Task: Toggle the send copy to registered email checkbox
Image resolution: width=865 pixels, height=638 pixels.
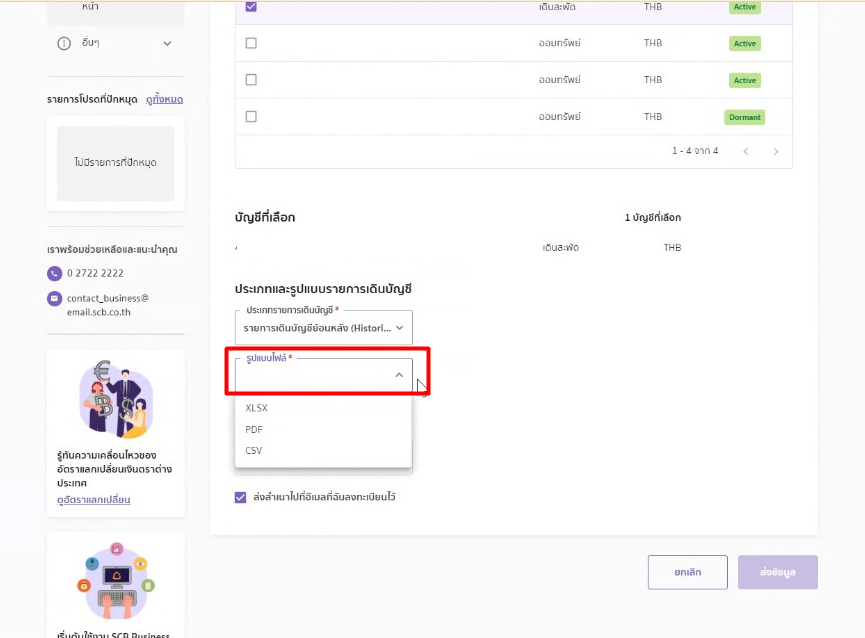Action: click(241, 497)
